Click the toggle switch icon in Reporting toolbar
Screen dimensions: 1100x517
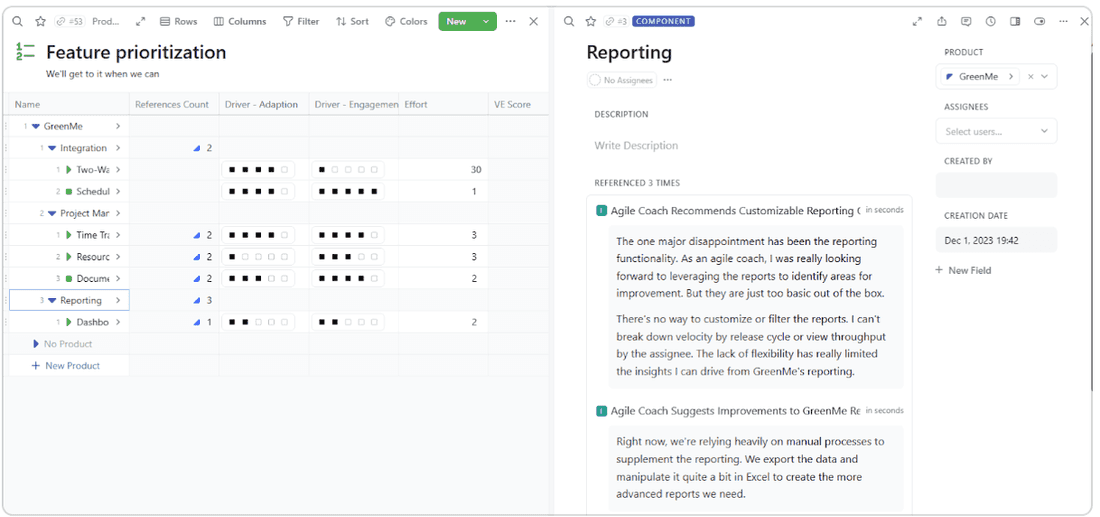click(1040, 22)
